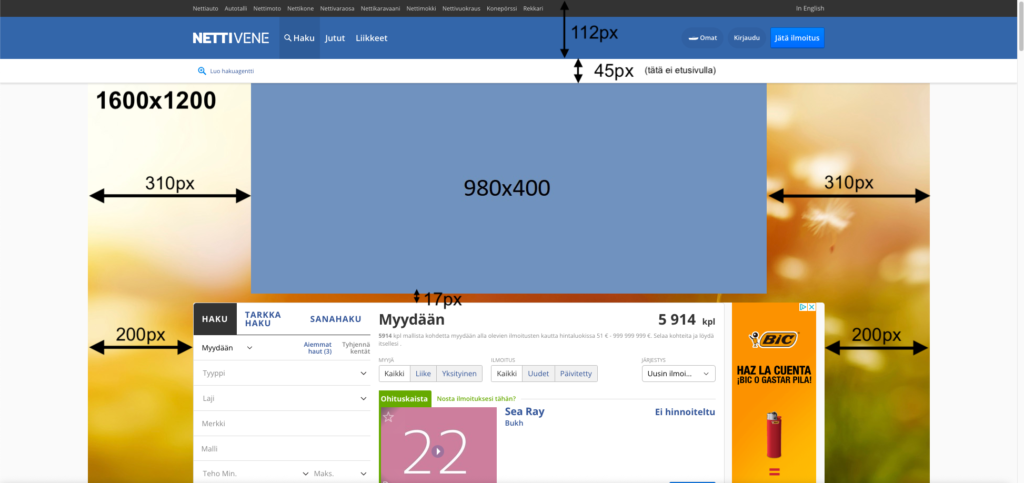Play the Sea Ray listing video

438,451
